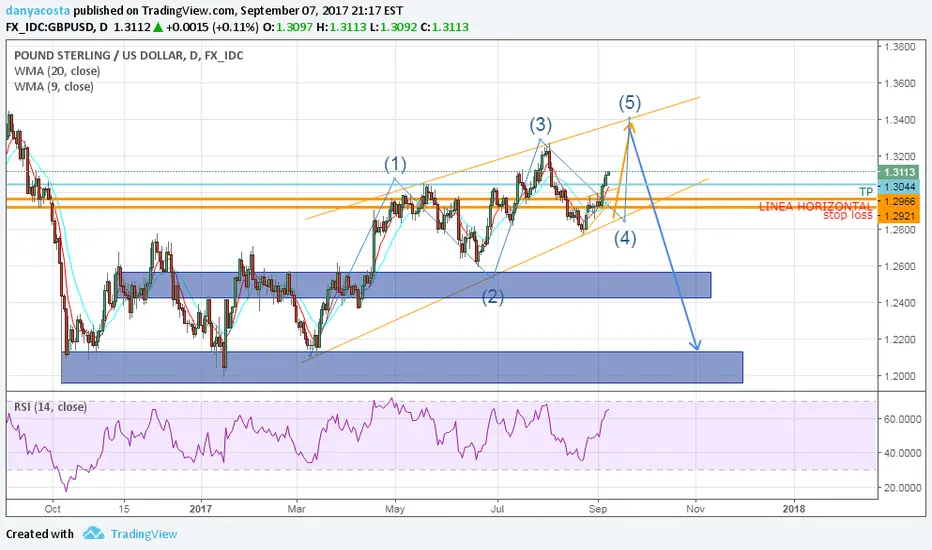Select the LINEA HORIZONTAL label
This screenshot has width=932, height=550.
(x=816, y=206)
